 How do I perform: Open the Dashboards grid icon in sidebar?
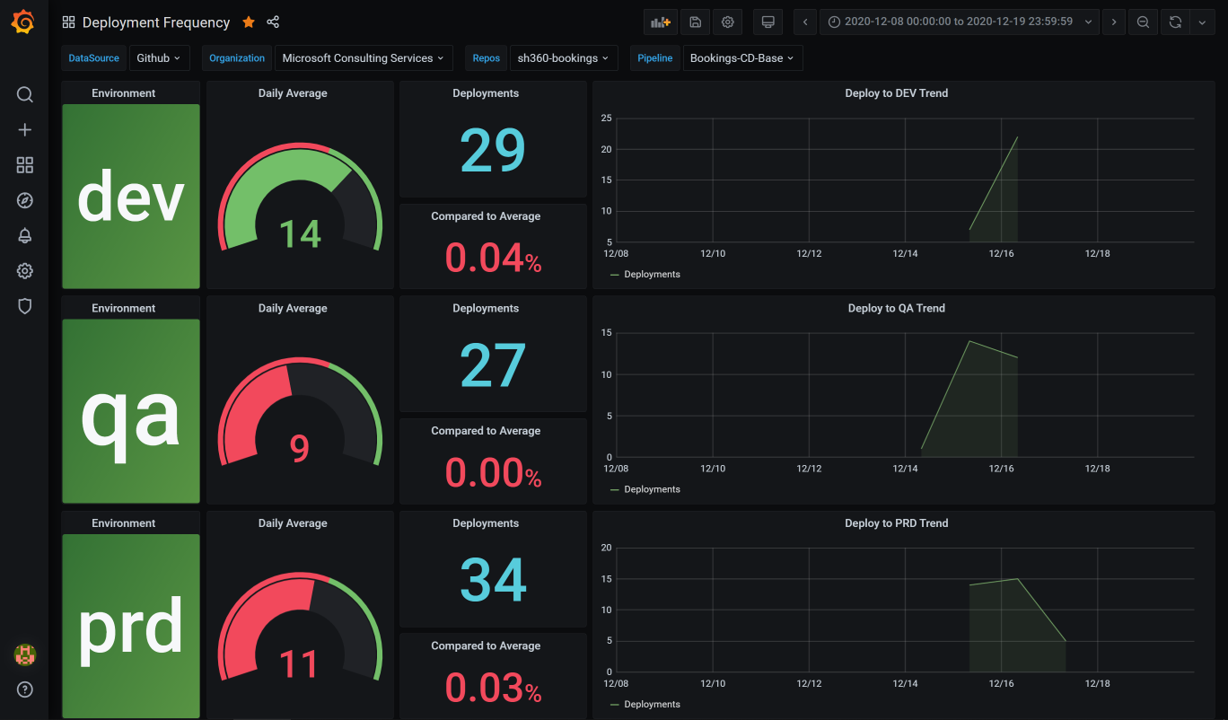coord(25,165)
